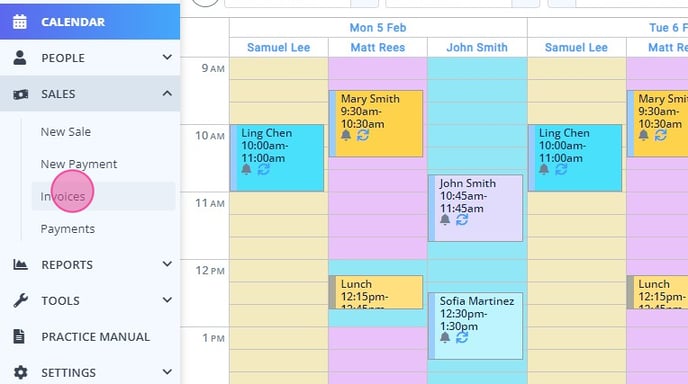Viewport: 688px width, 384px height.
Task: Open New Payment under Sales
Action: tap(79, 164)
